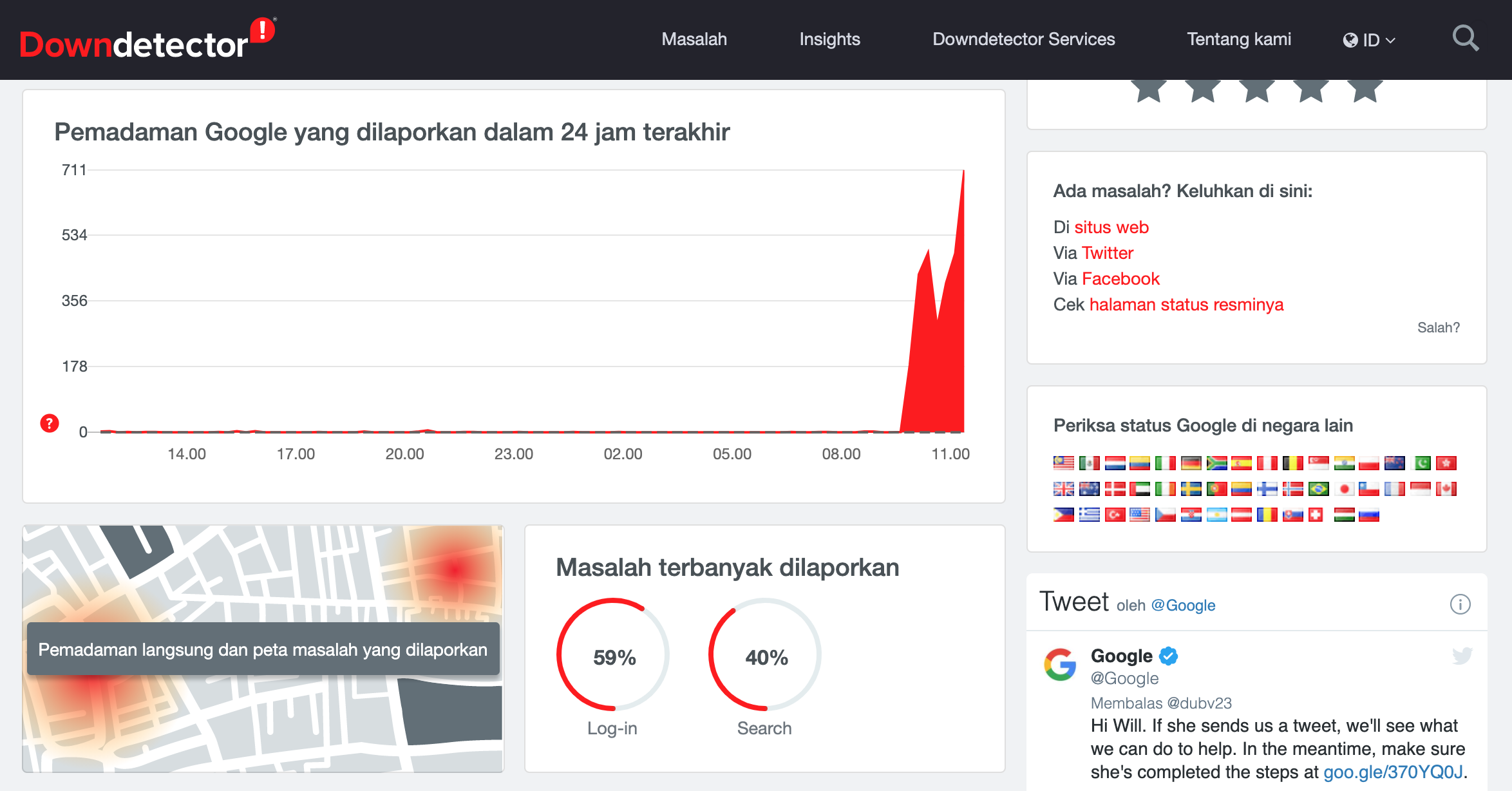Open the search magnifier icon
Screen dimensions: 1512x791
point(1465,39)
